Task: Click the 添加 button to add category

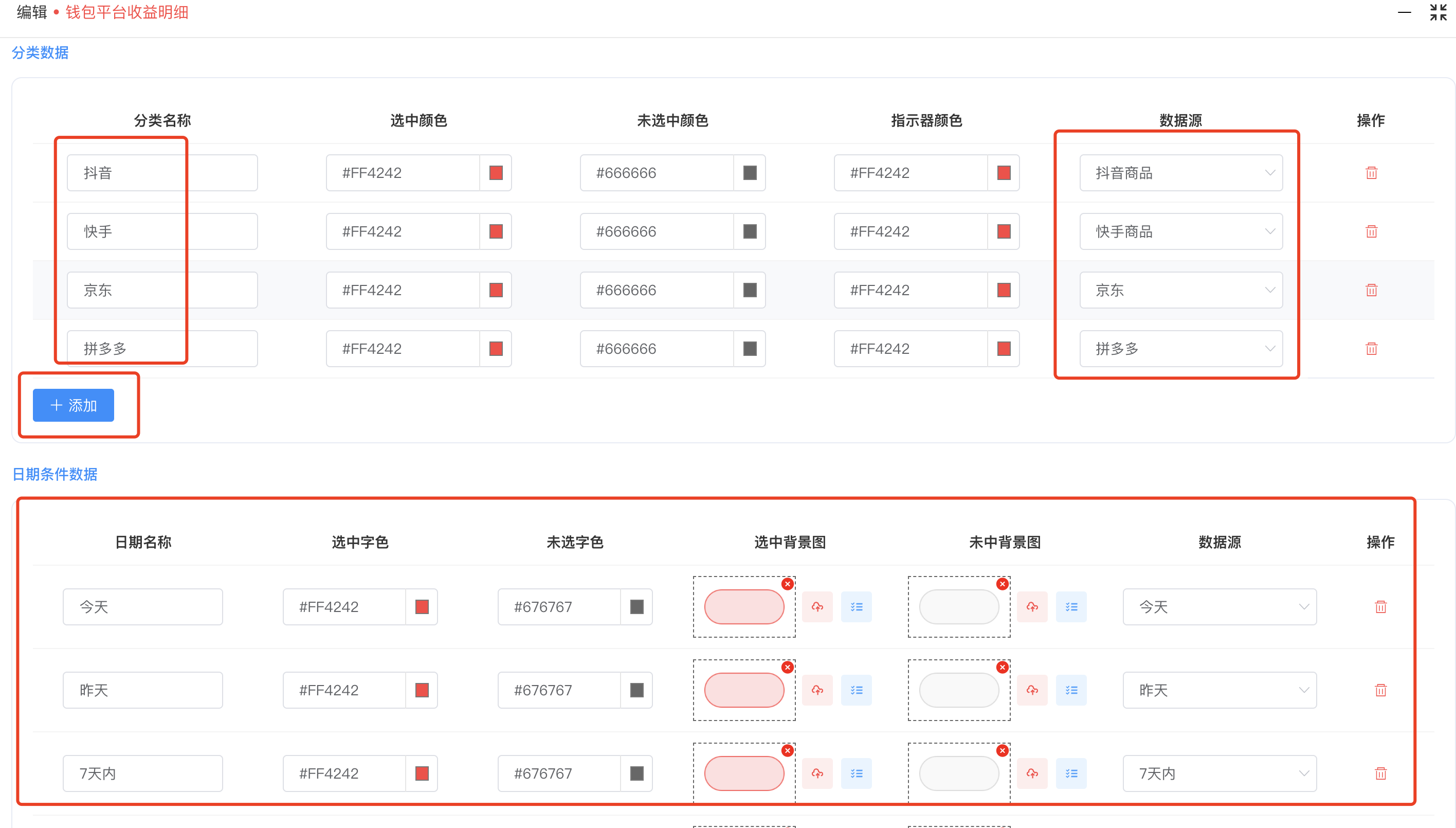Action: (x=74, y=405)
